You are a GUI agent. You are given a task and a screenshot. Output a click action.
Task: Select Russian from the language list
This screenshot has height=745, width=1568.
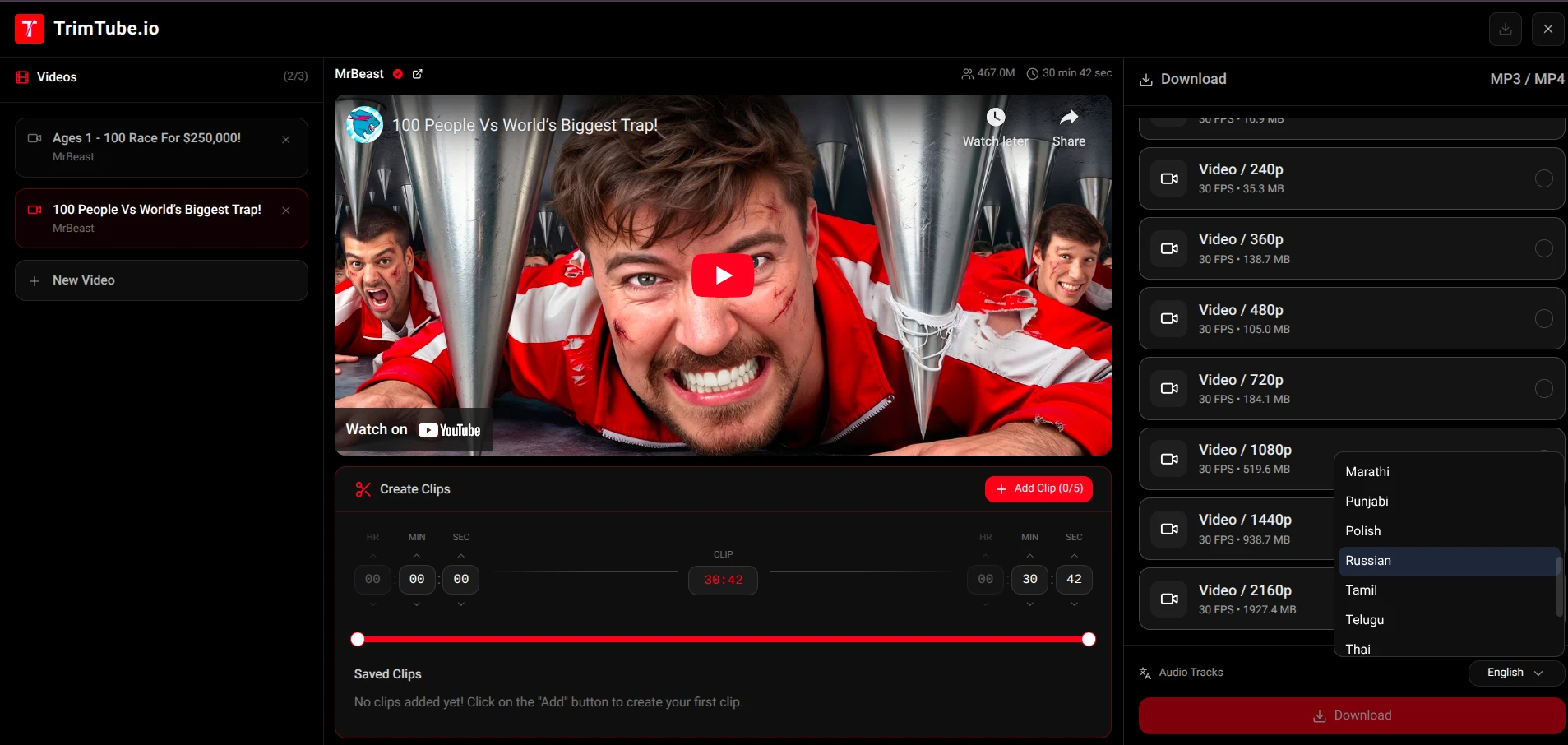coord(1368,561)
